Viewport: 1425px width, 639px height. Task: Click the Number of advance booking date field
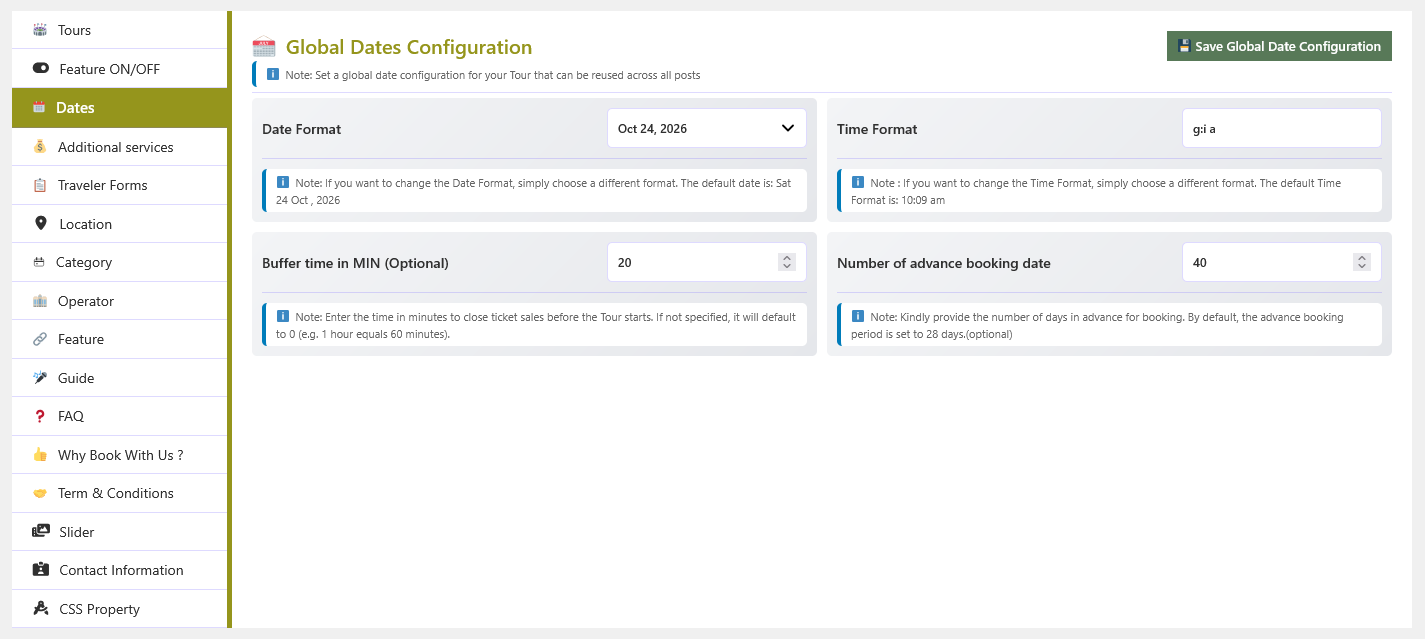coord(1282,262)
